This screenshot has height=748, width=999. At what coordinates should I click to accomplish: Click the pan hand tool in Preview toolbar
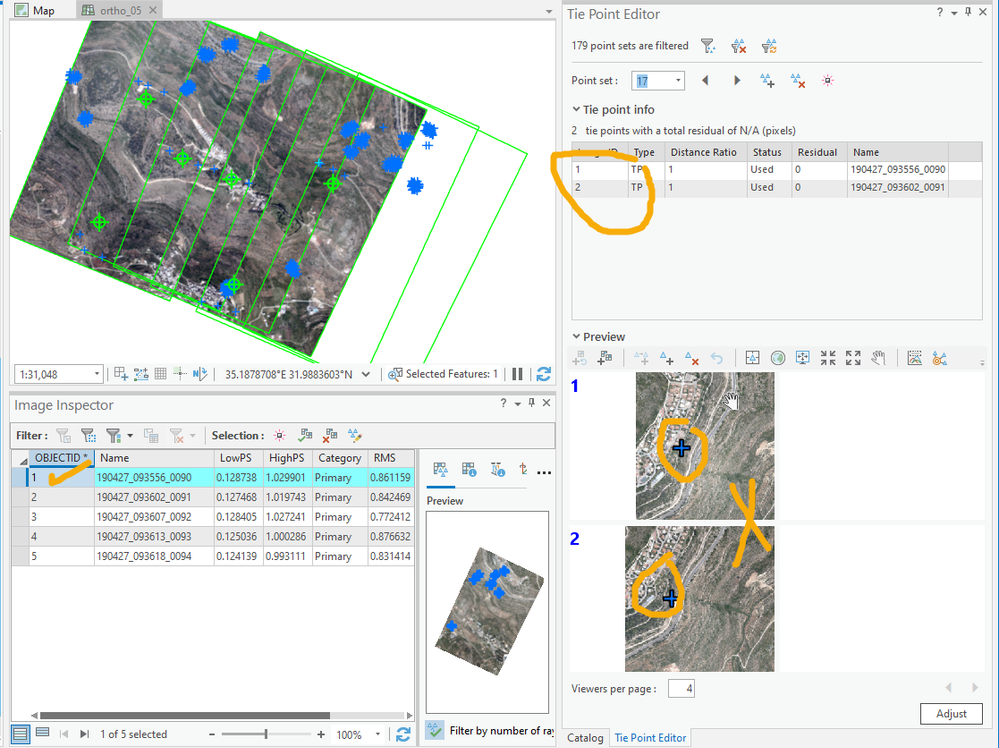(878, 358)
